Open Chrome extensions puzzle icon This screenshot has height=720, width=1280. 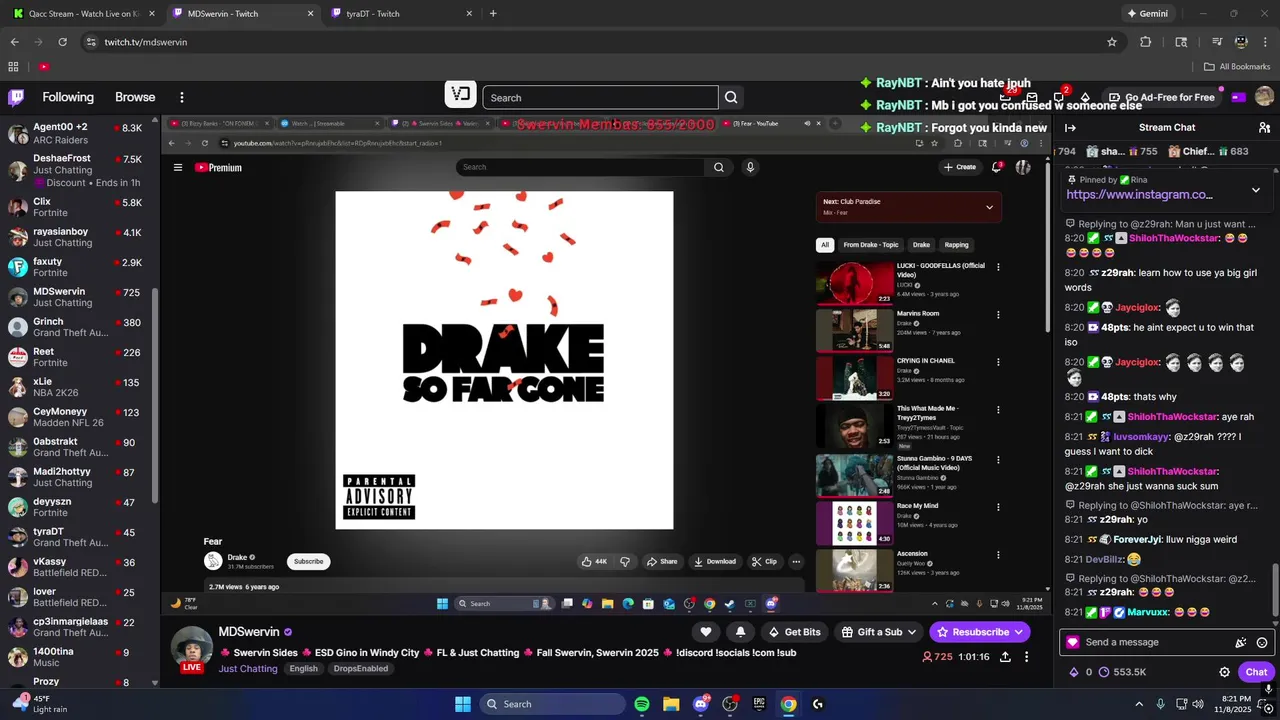click(1146, 42)
